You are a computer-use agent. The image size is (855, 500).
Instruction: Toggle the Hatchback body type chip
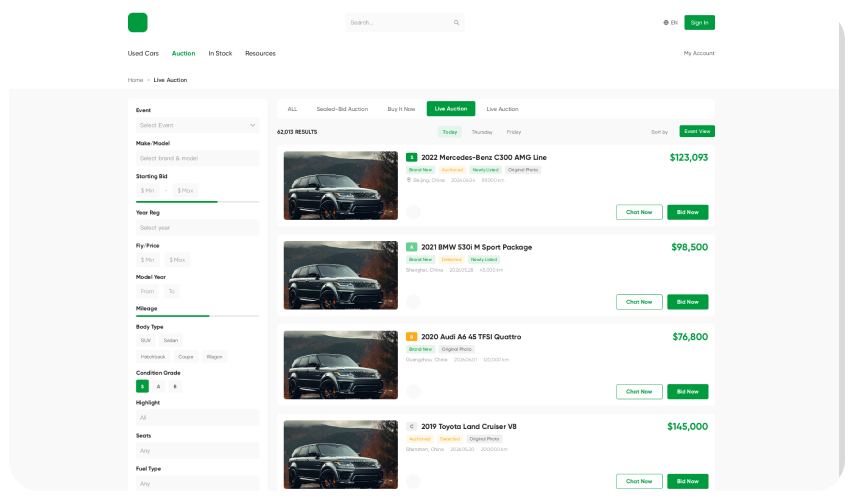[x=153, y=357]
